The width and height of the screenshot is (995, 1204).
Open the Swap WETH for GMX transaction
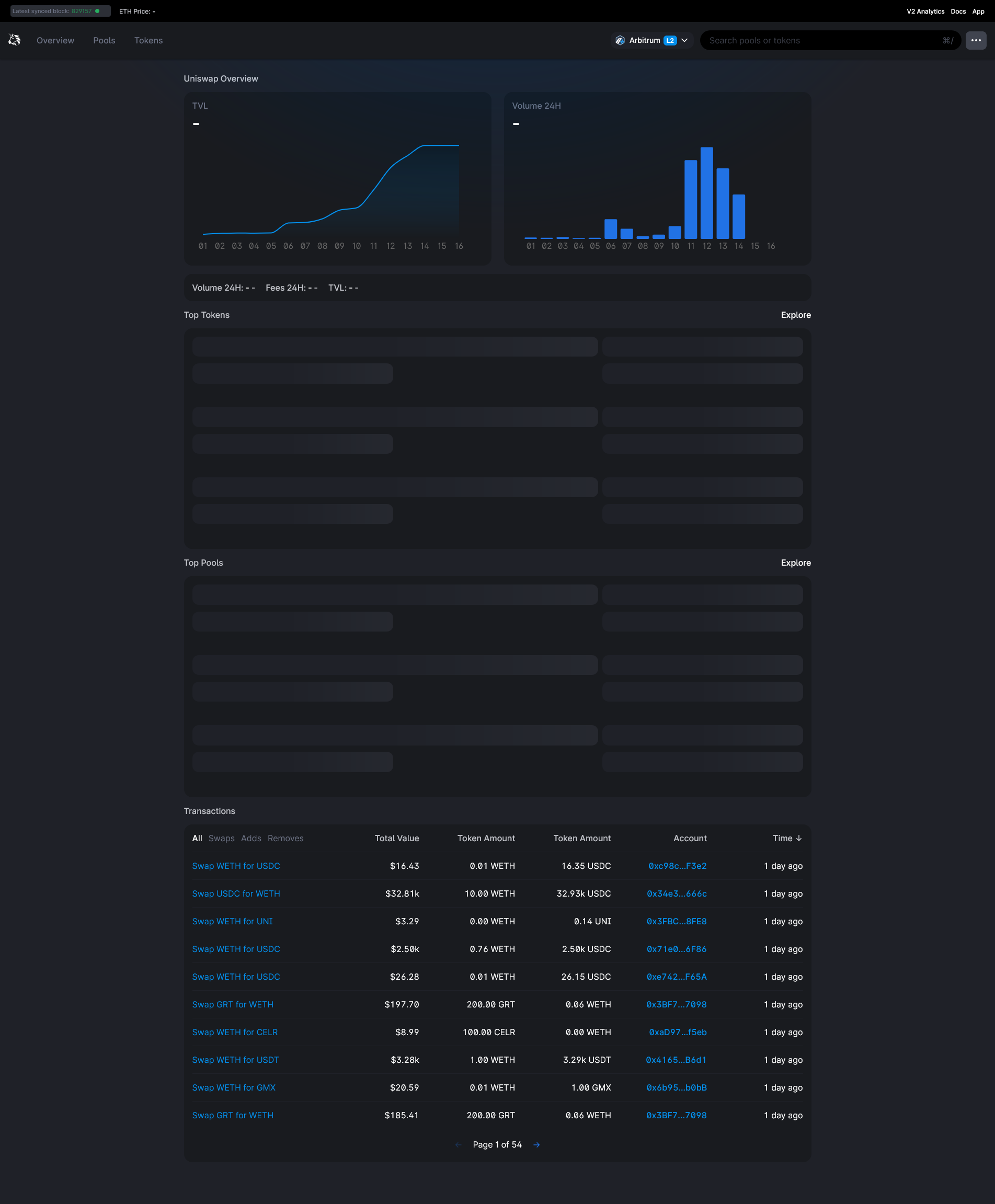point(233,1087)
